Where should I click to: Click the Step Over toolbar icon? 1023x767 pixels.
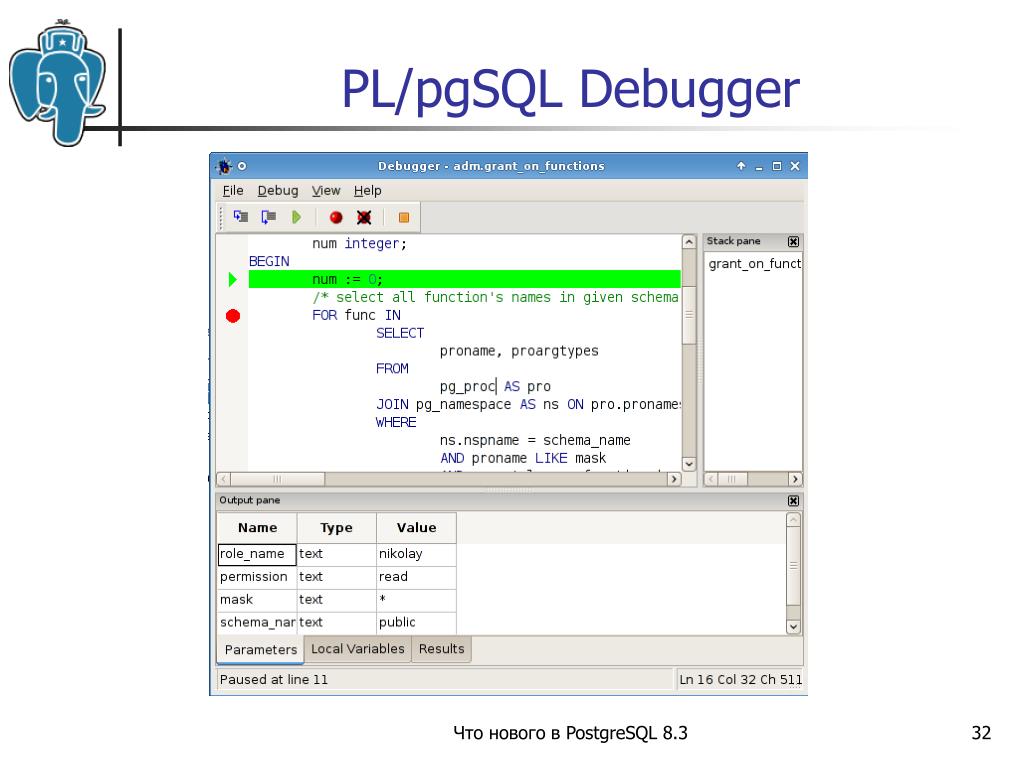coord(268,217)
